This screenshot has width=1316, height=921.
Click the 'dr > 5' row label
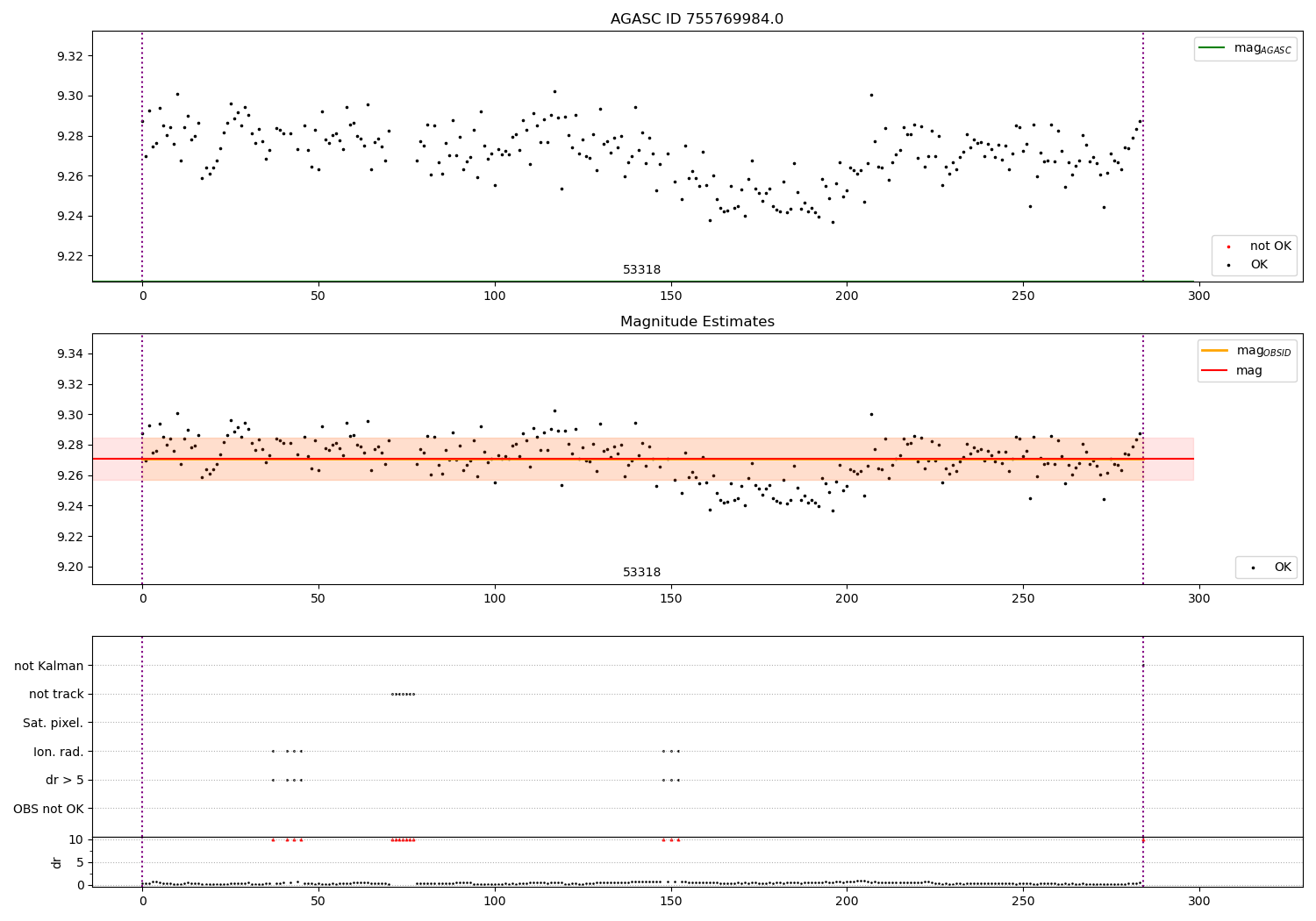click(65, 780)
